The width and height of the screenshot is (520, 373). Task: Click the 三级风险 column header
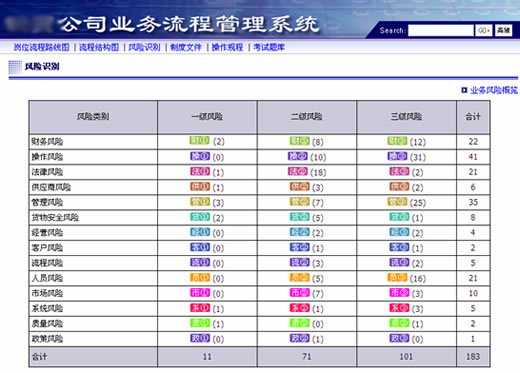pyautogui.click(x=406, y=117)
